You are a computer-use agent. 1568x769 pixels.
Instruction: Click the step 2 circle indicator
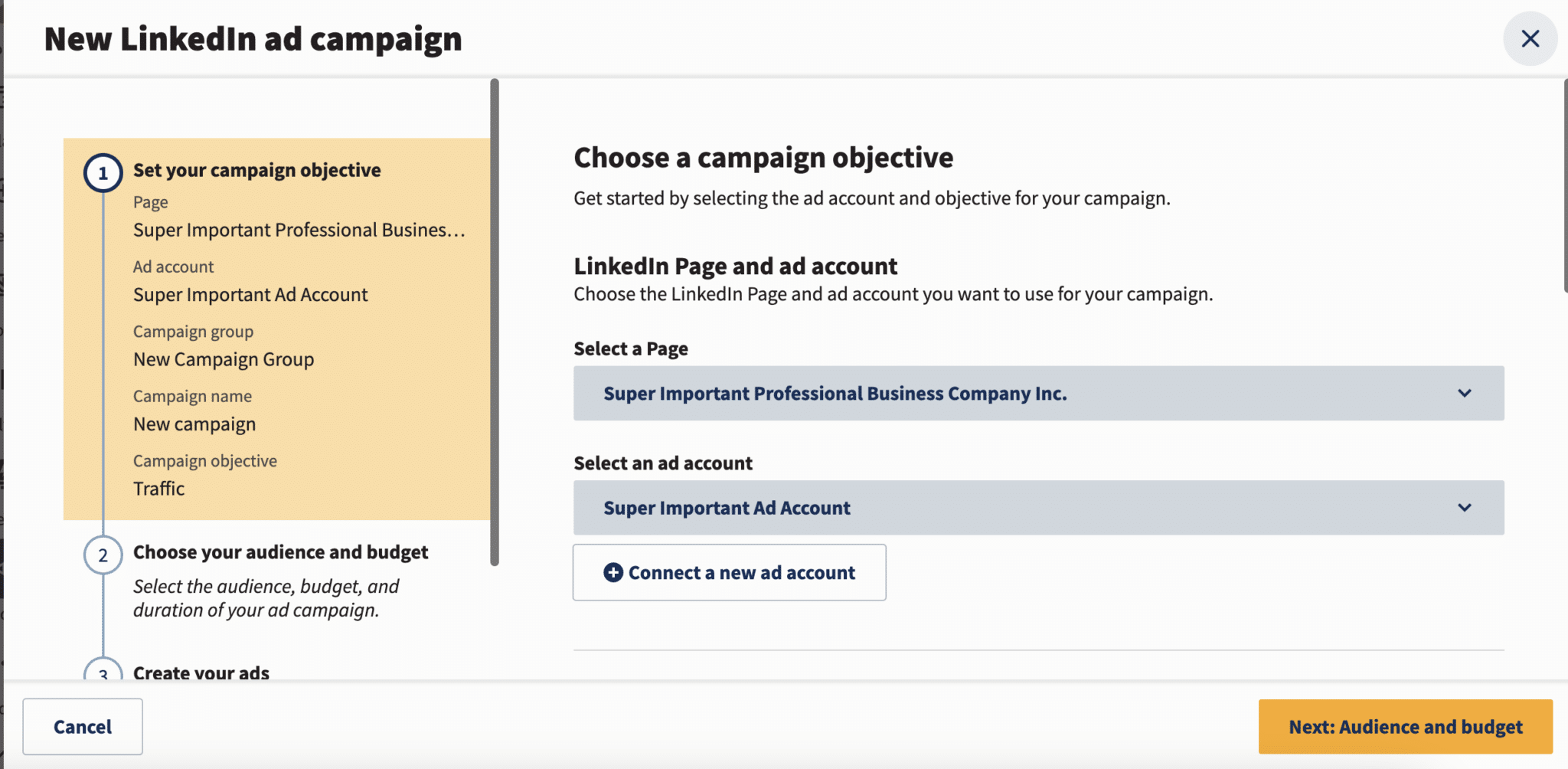tap(103, 555)
